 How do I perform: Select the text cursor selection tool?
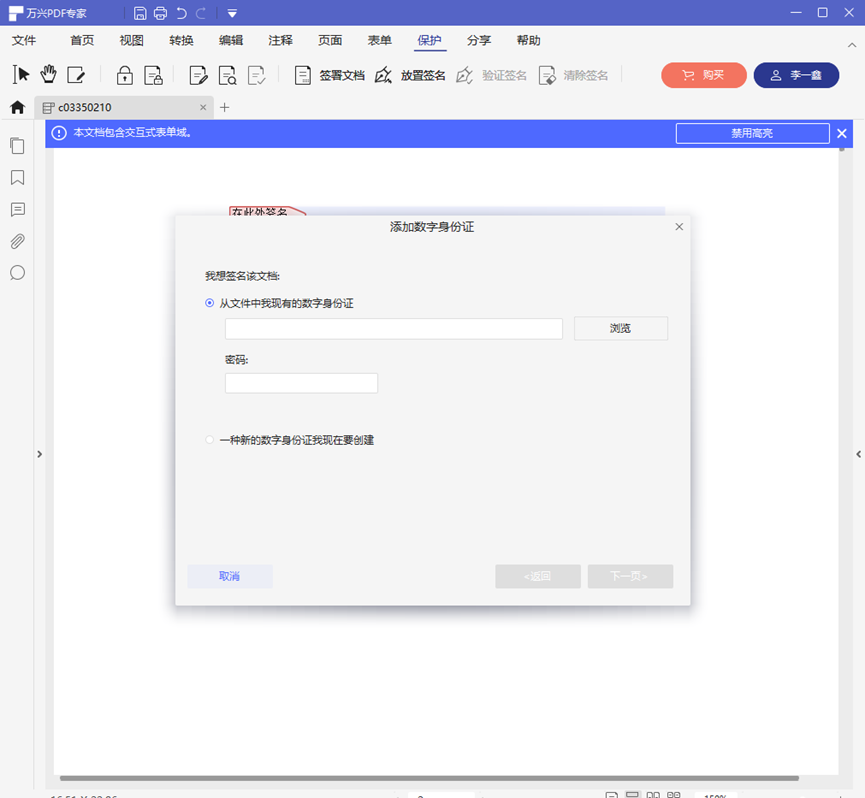coord(20,74)
